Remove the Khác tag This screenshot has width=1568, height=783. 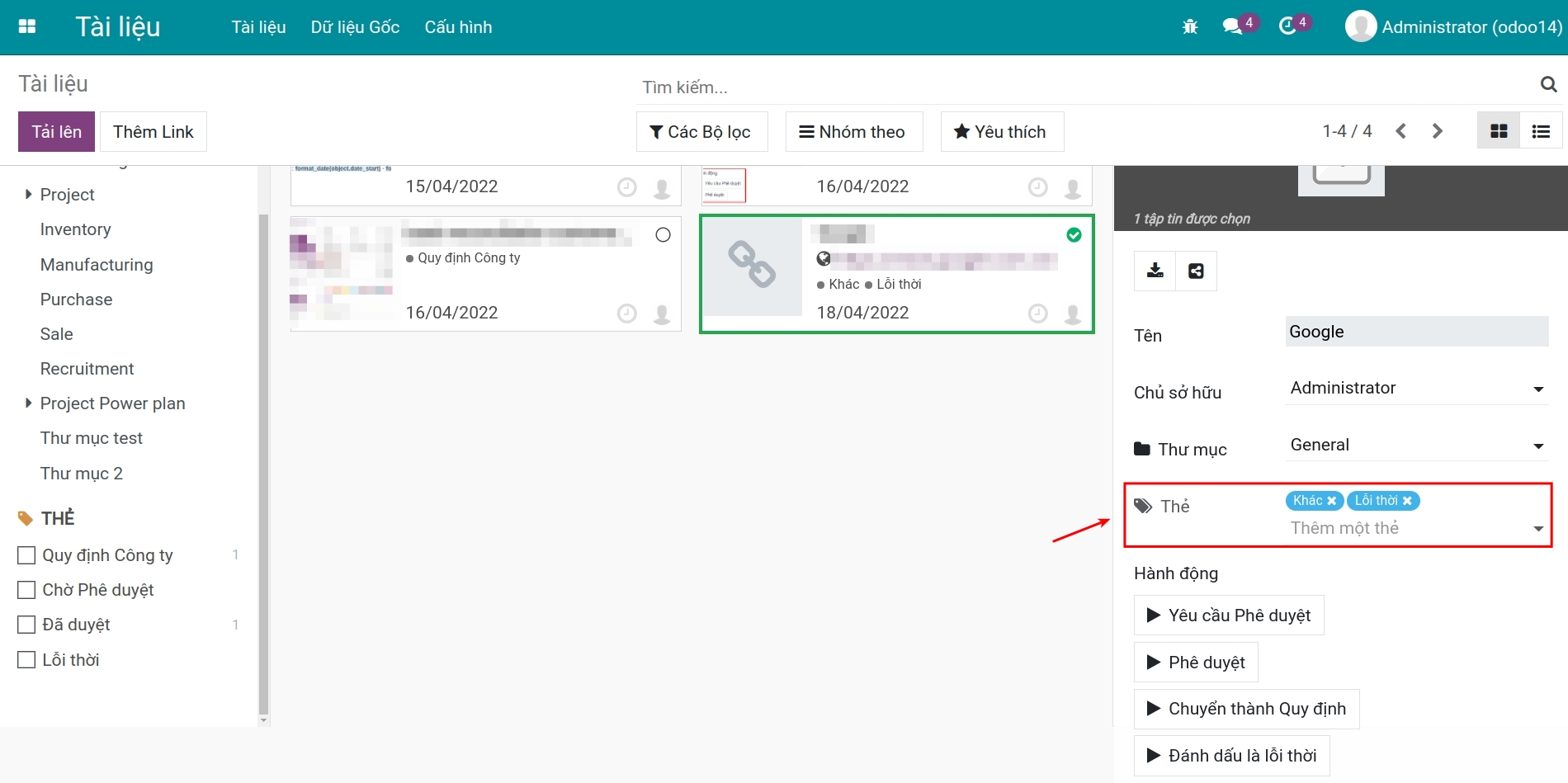[x=1331, y=501]
